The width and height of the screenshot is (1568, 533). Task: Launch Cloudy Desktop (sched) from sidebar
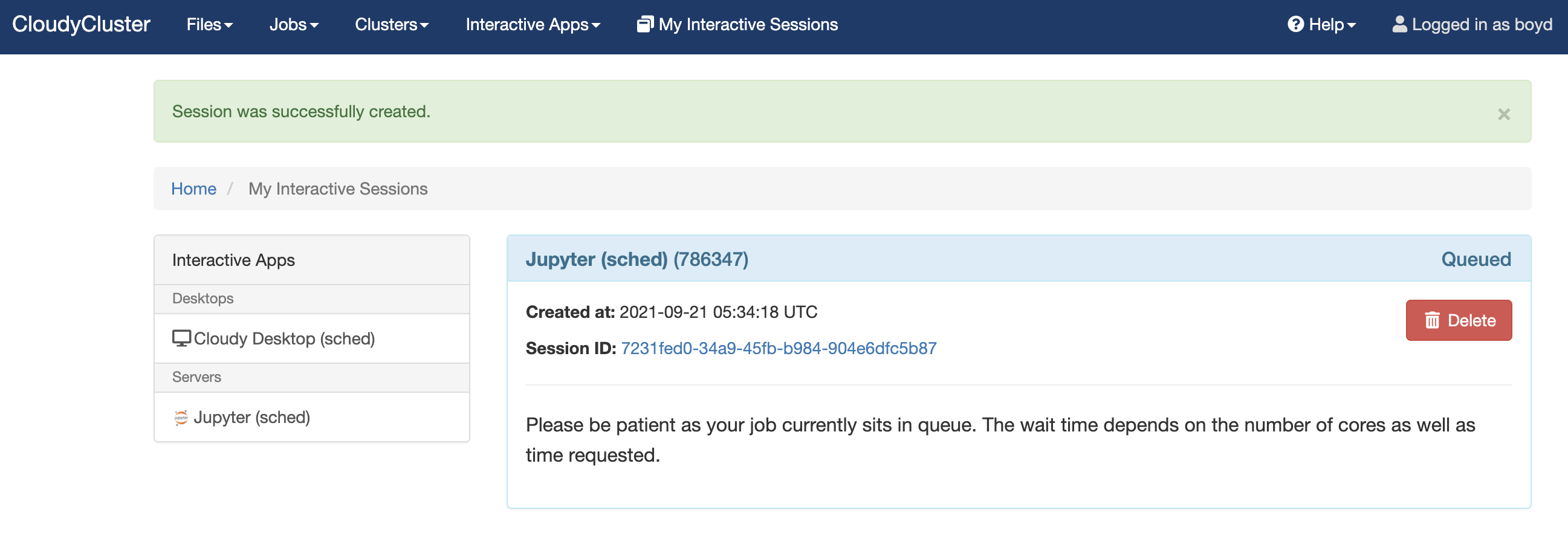[x=312, y=338]
